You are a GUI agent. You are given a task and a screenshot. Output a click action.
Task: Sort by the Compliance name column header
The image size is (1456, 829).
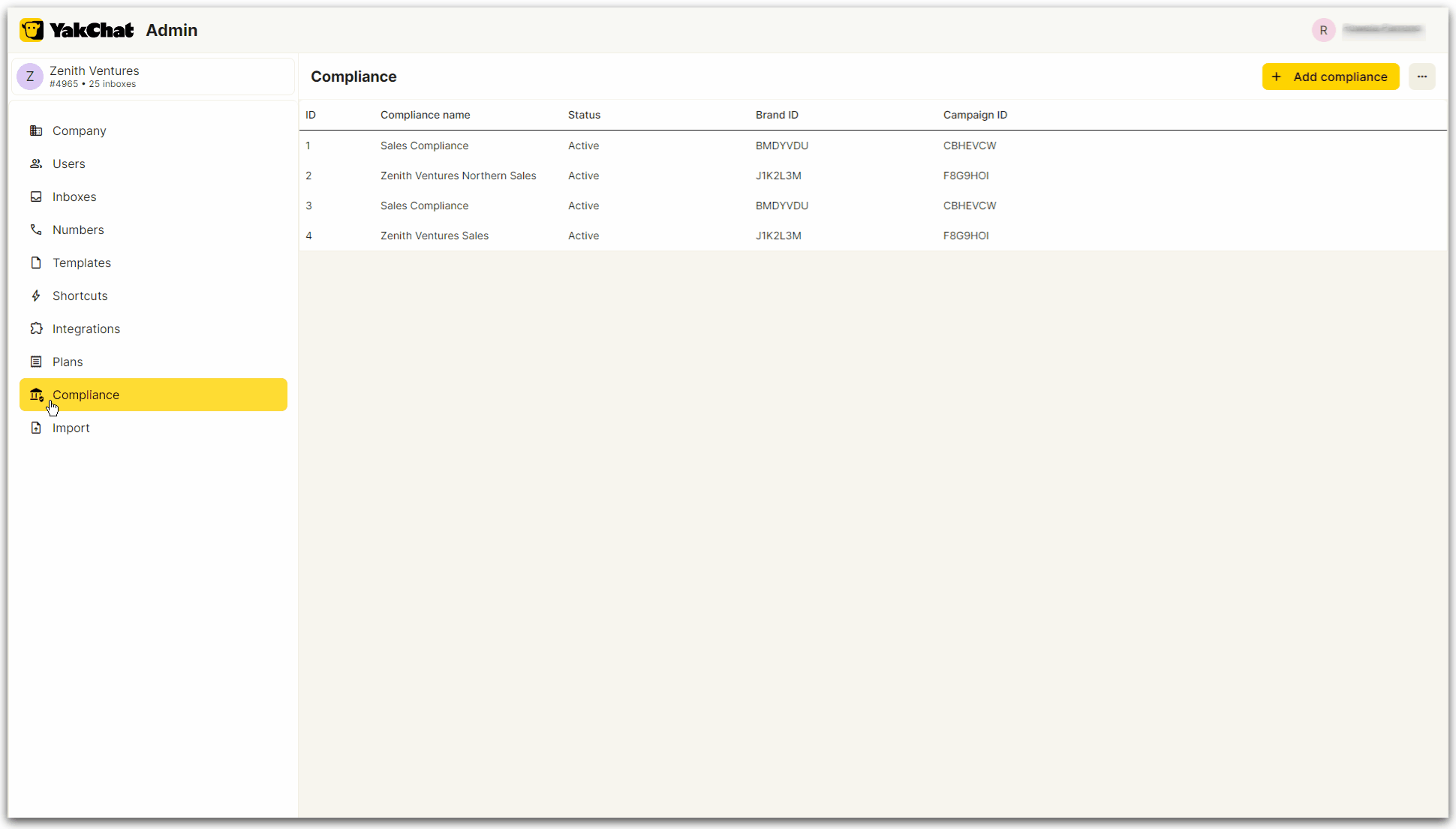(x=425, y=115)
